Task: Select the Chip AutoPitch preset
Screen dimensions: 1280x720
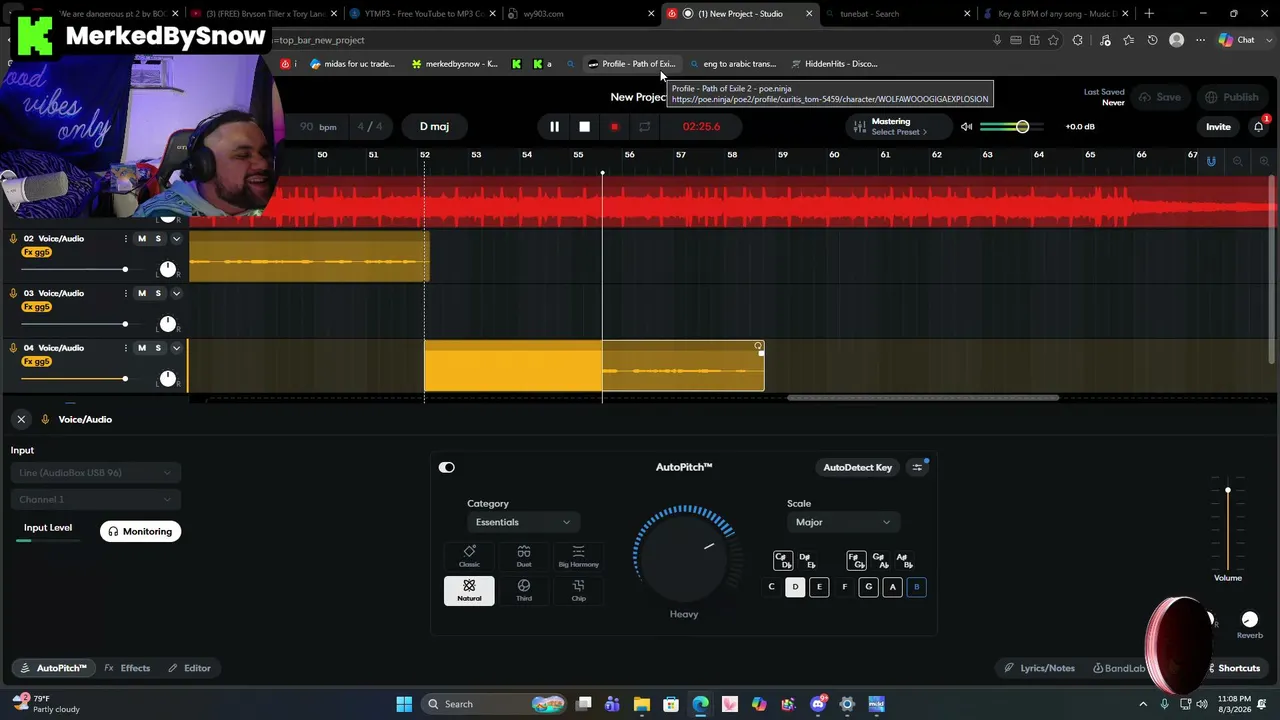Action: [578, 591]
